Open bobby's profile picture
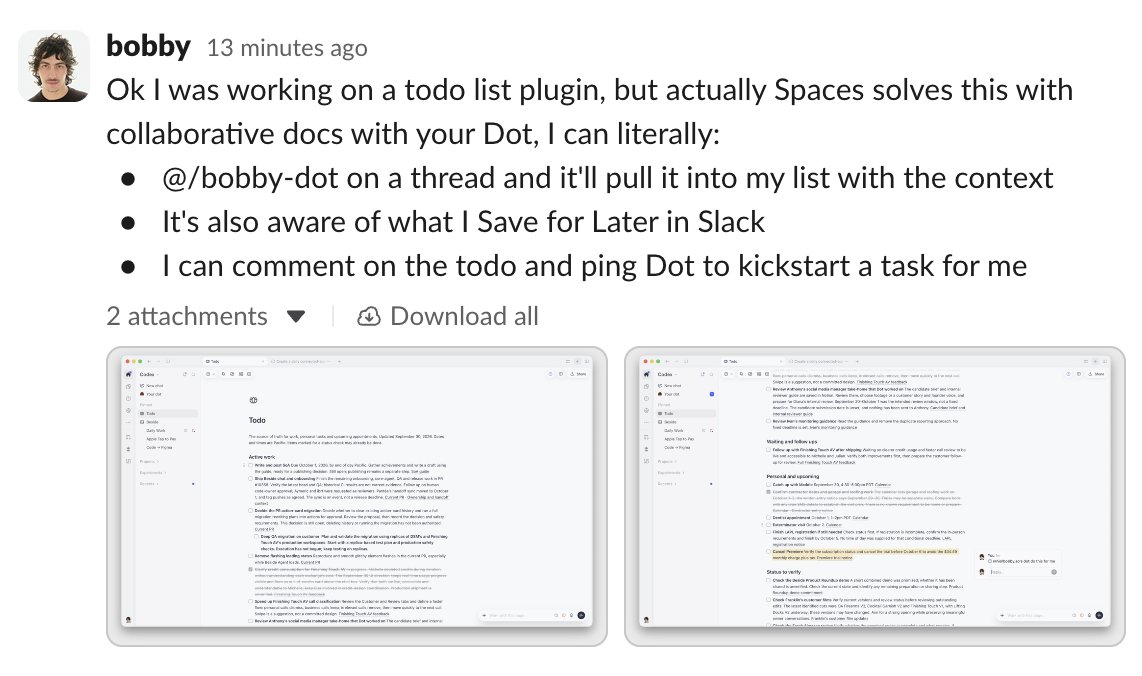1142x676 pixels. [54, 66]
